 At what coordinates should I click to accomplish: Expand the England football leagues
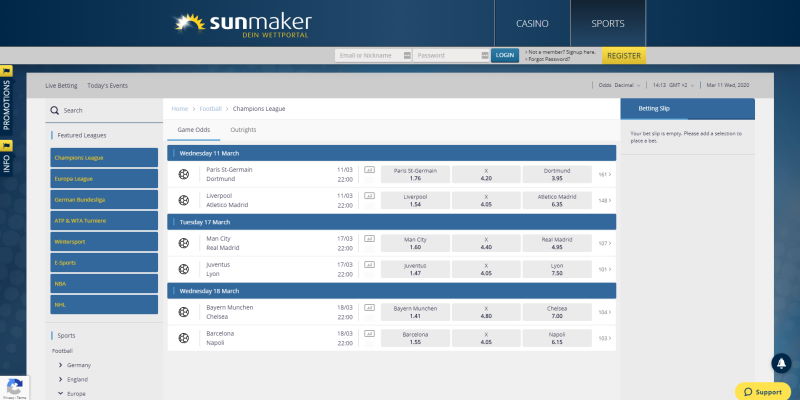[61, 380]
